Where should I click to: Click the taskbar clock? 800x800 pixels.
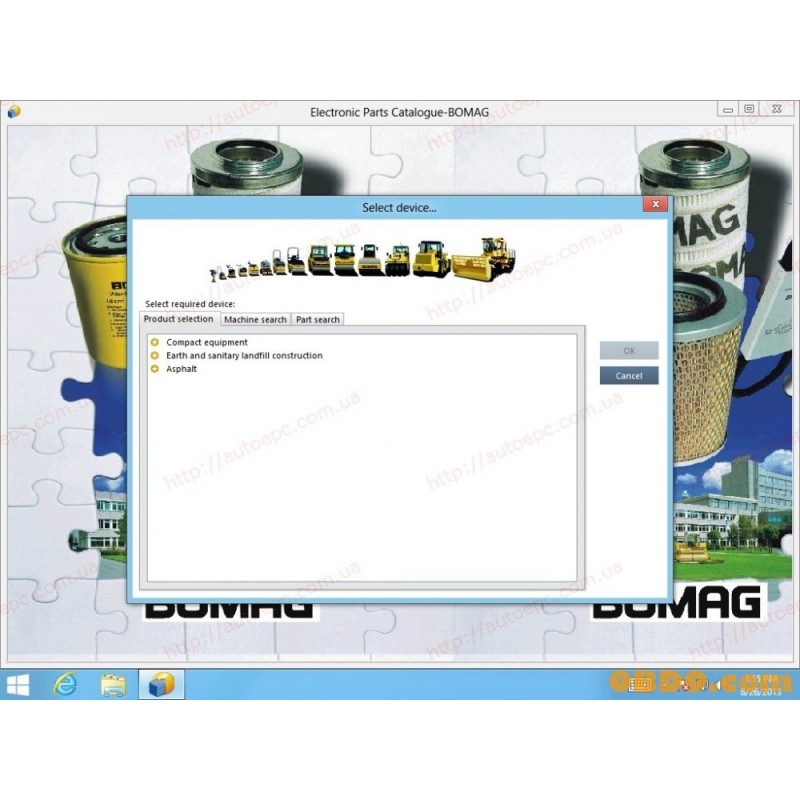pyautogui.click(x=760, y=685)
